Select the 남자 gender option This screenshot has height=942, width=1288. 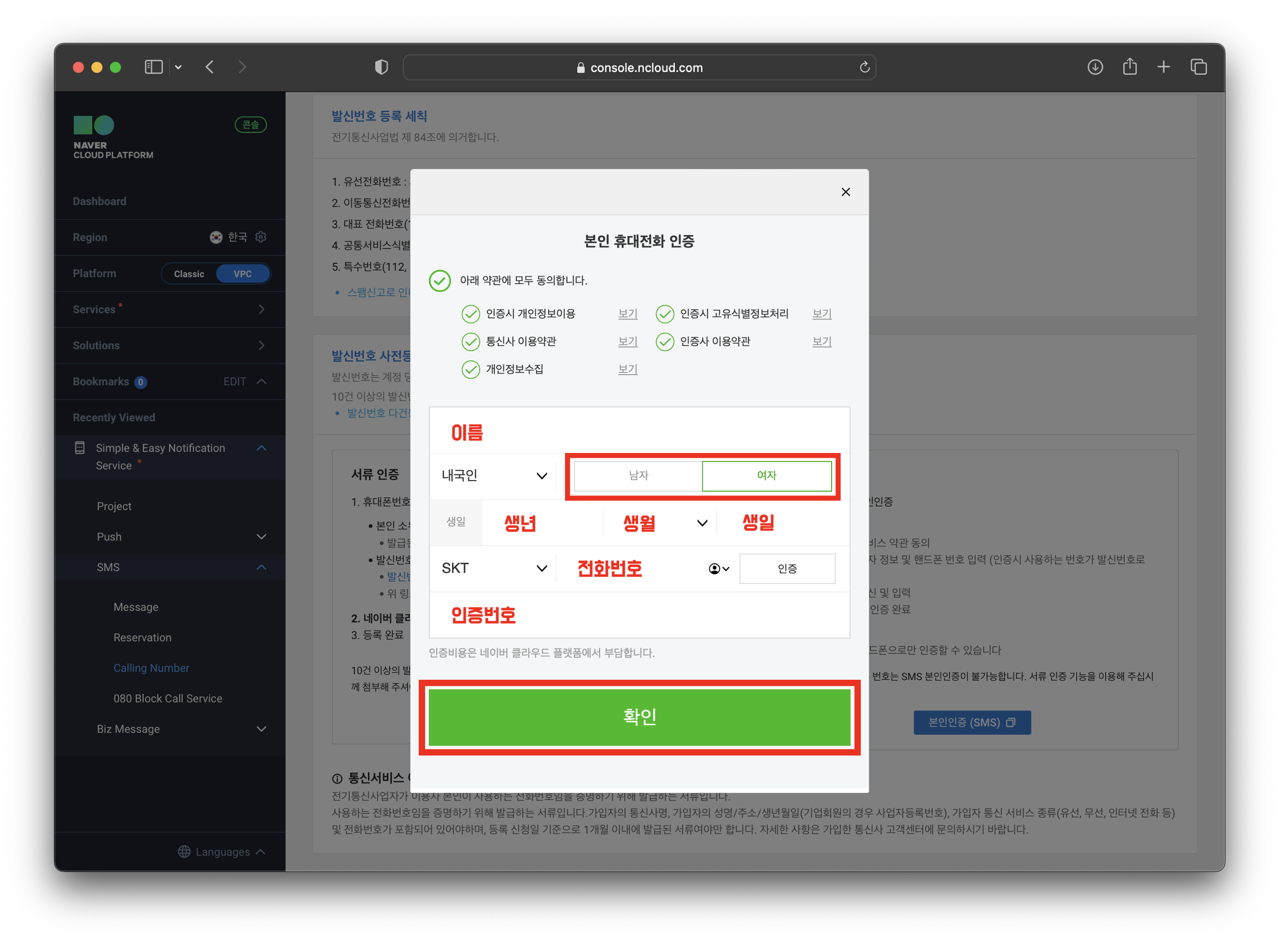638,476
